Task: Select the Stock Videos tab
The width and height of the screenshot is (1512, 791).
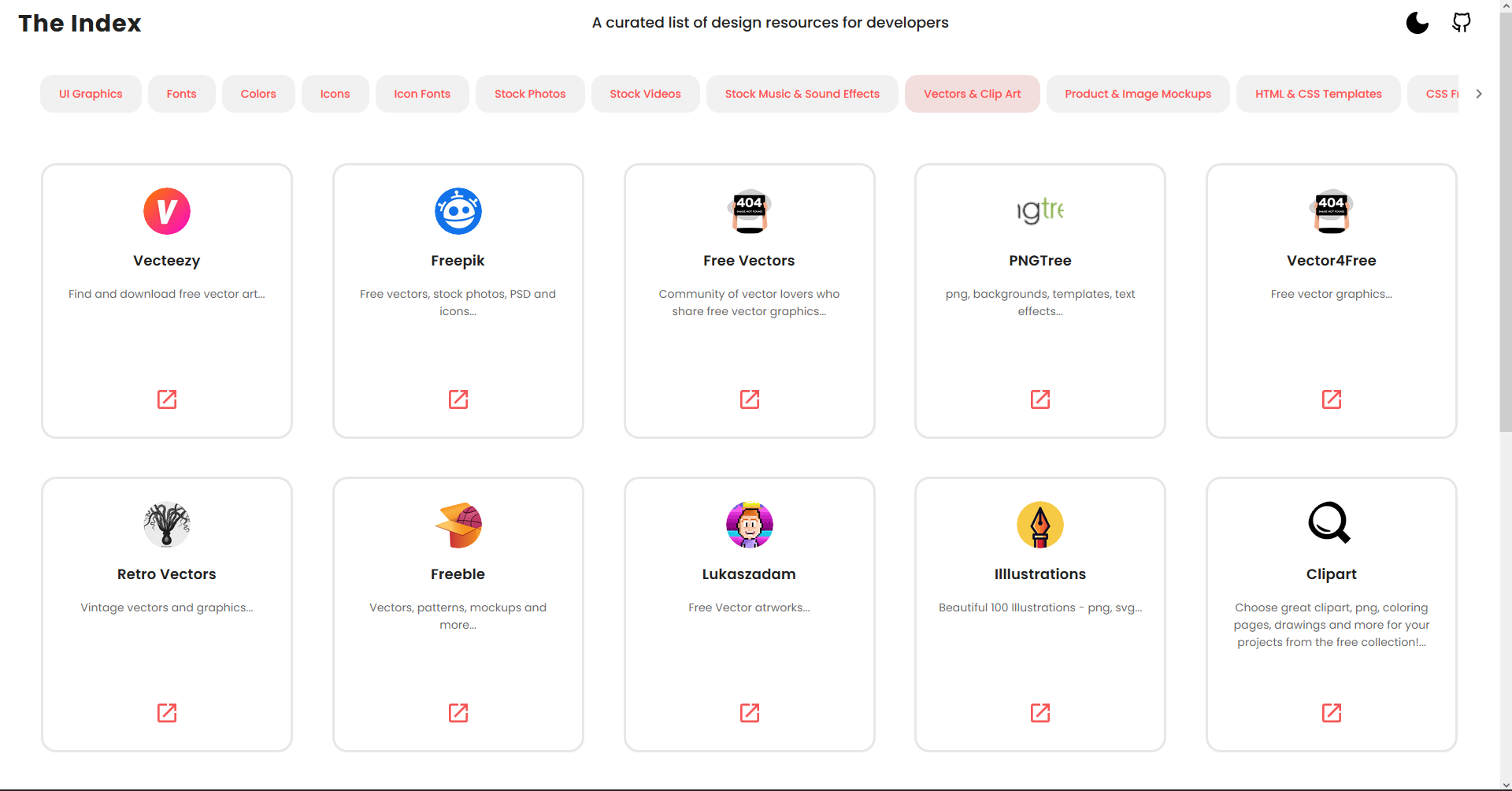Action: [646, 94]
